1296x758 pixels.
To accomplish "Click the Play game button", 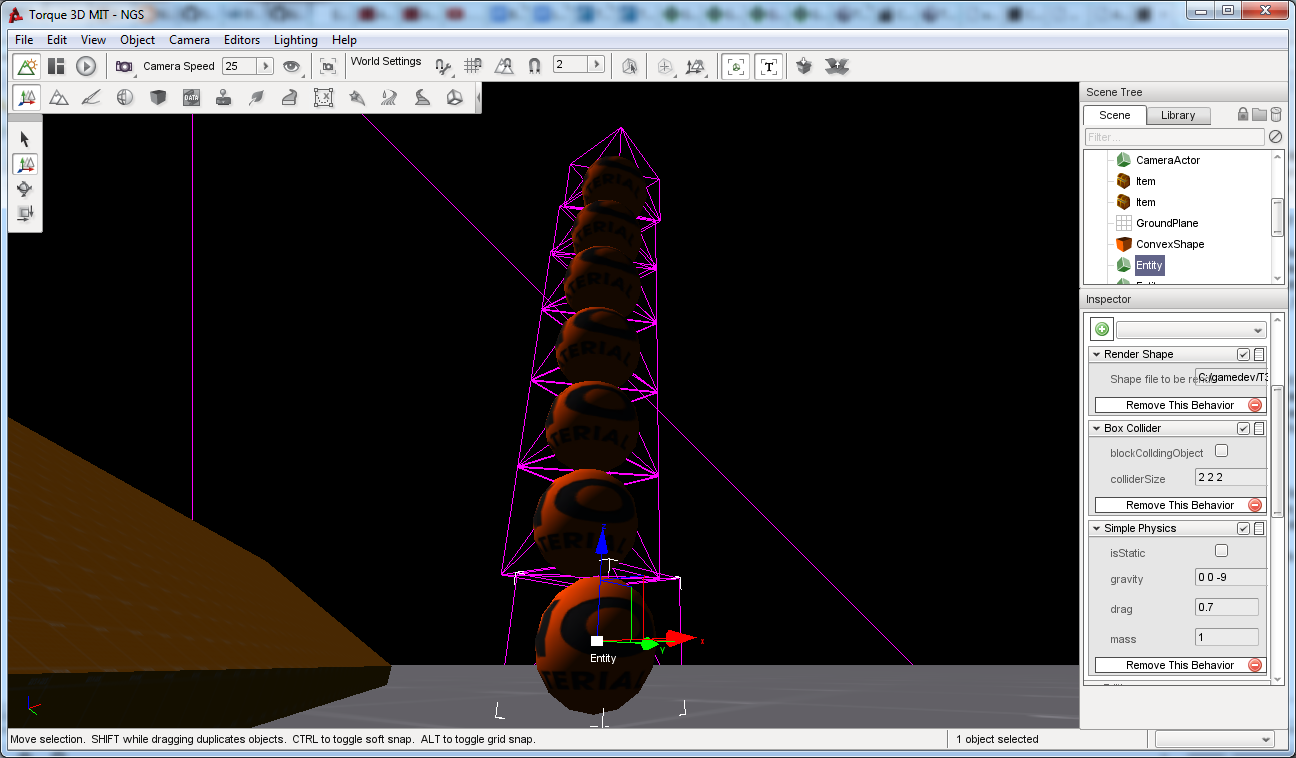I will pyautogui.click(x=86, y=66).
